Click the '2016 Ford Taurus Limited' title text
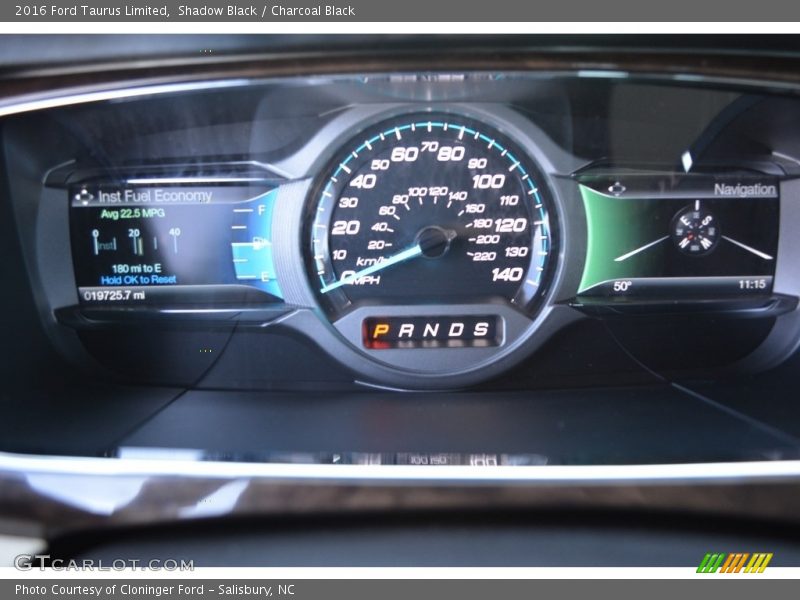 [x=92, y=11]
